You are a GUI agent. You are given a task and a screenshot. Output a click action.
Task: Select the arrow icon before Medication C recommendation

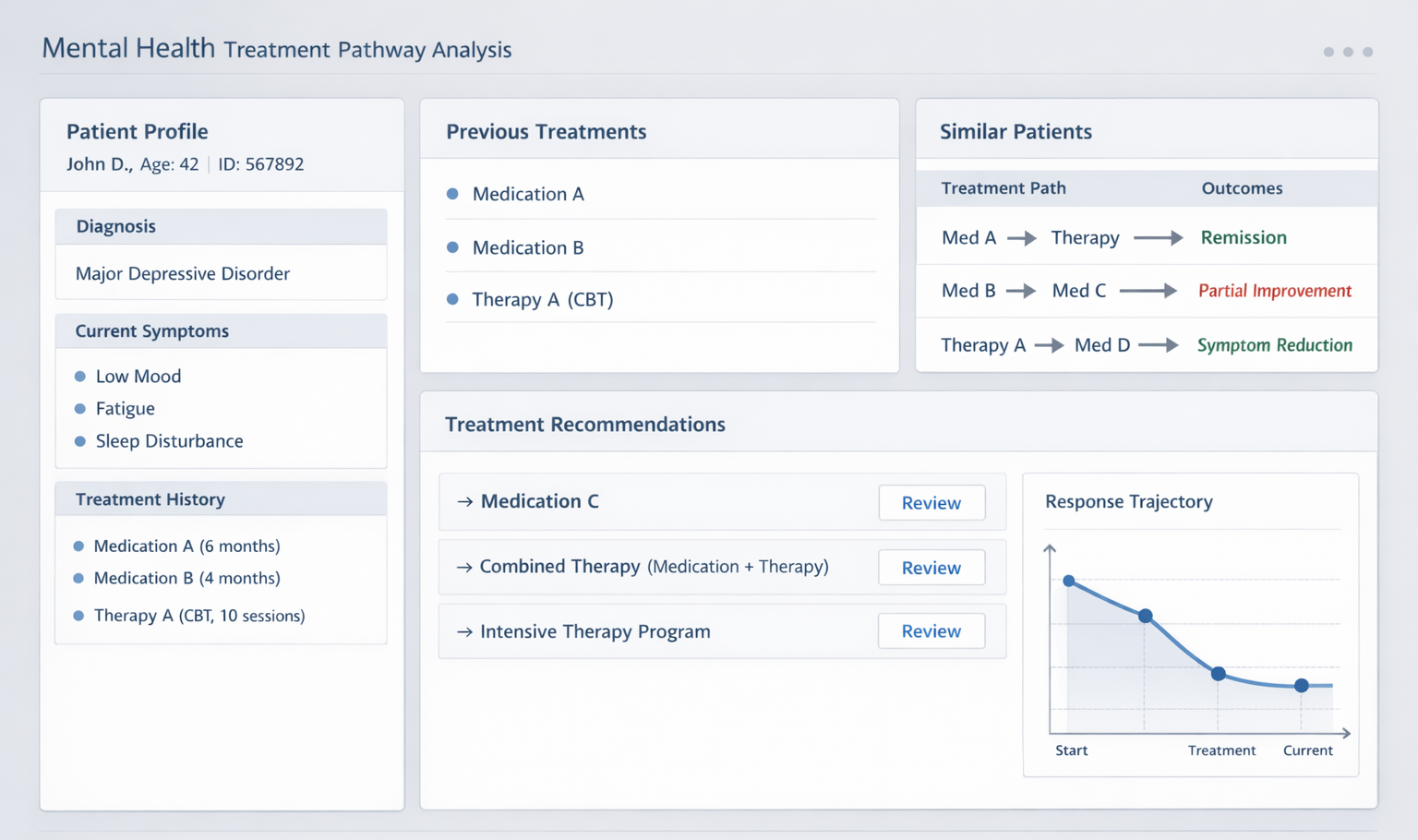pos(464,501)
